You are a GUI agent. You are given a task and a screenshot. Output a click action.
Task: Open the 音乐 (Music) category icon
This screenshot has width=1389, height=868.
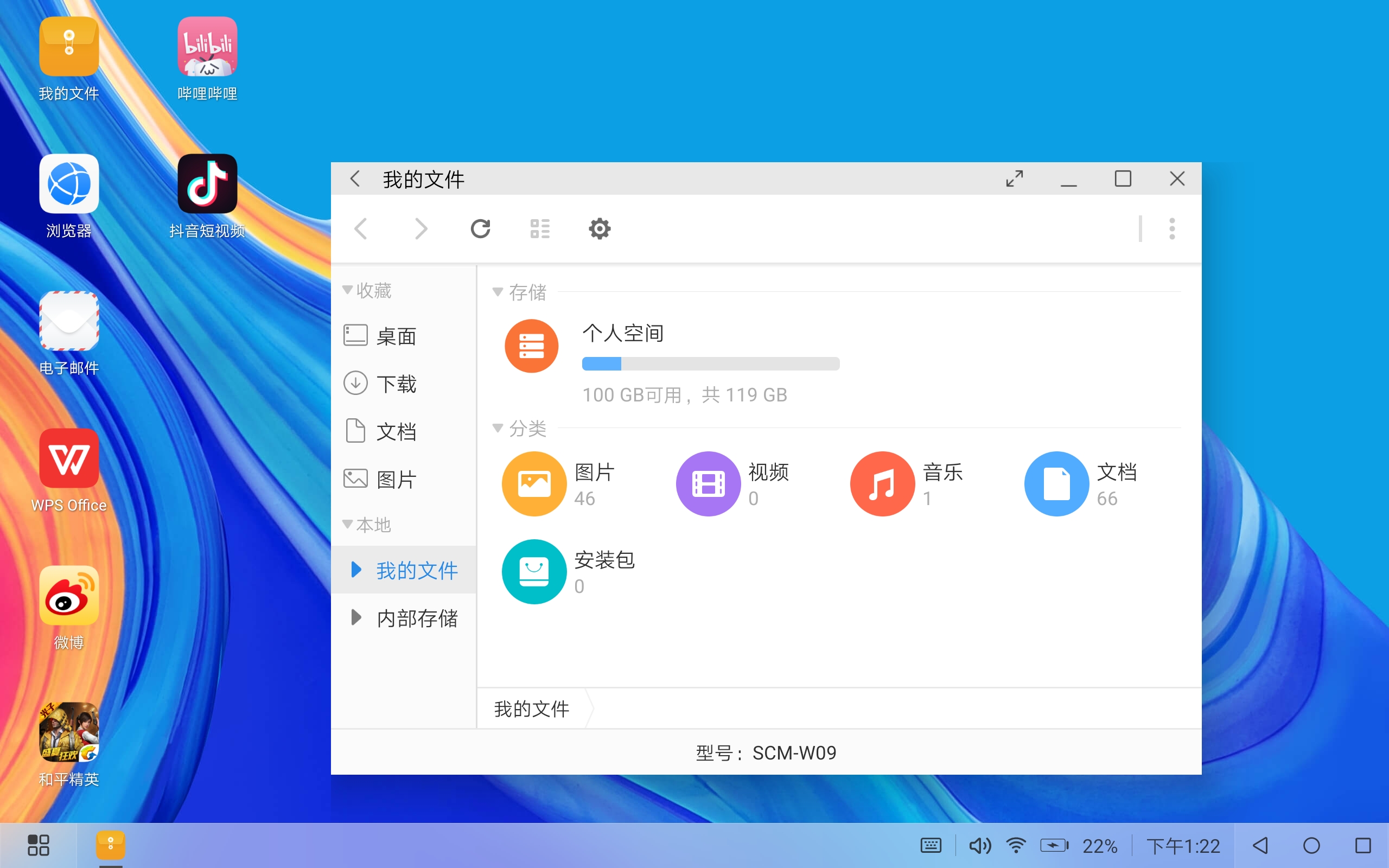tap(882, 483)
